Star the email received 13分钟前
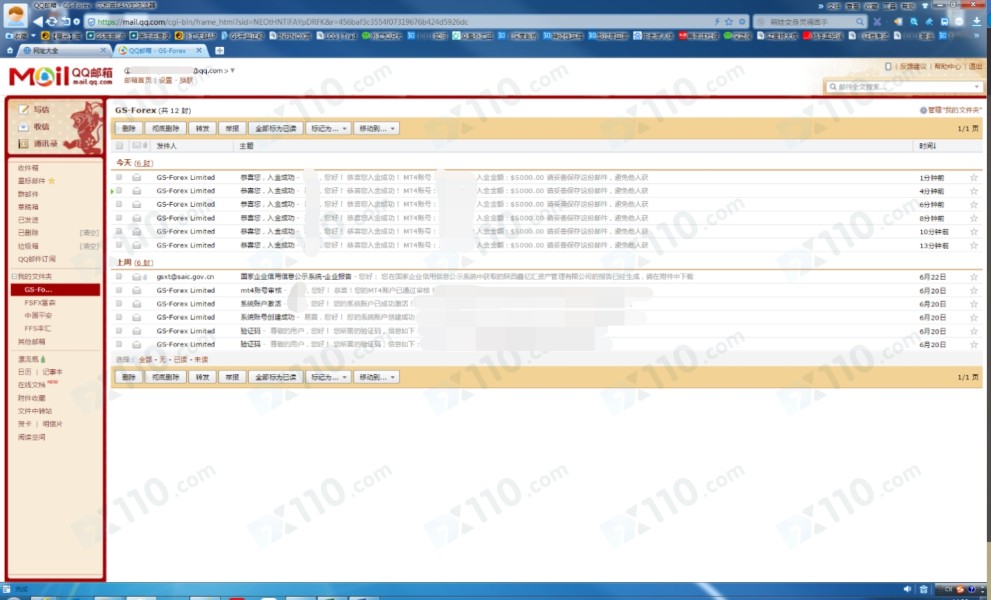Viewport: 991px width, 600px height. tap(974, 245)
